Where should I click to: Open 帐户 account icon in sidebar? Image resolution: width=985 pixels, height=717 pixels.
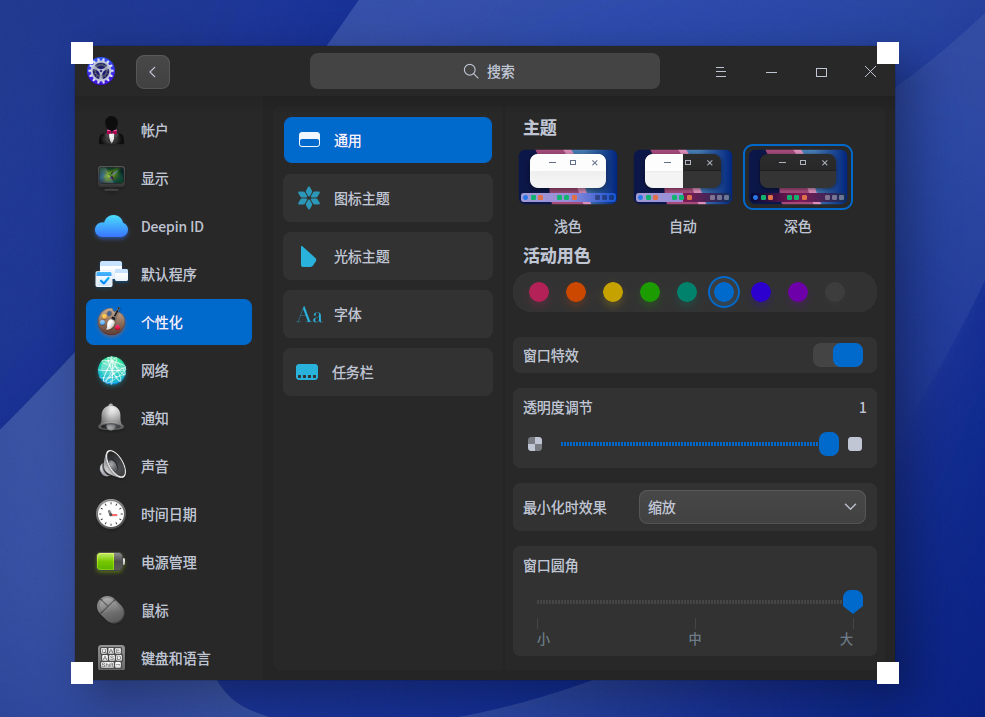[x=112, y=130]
